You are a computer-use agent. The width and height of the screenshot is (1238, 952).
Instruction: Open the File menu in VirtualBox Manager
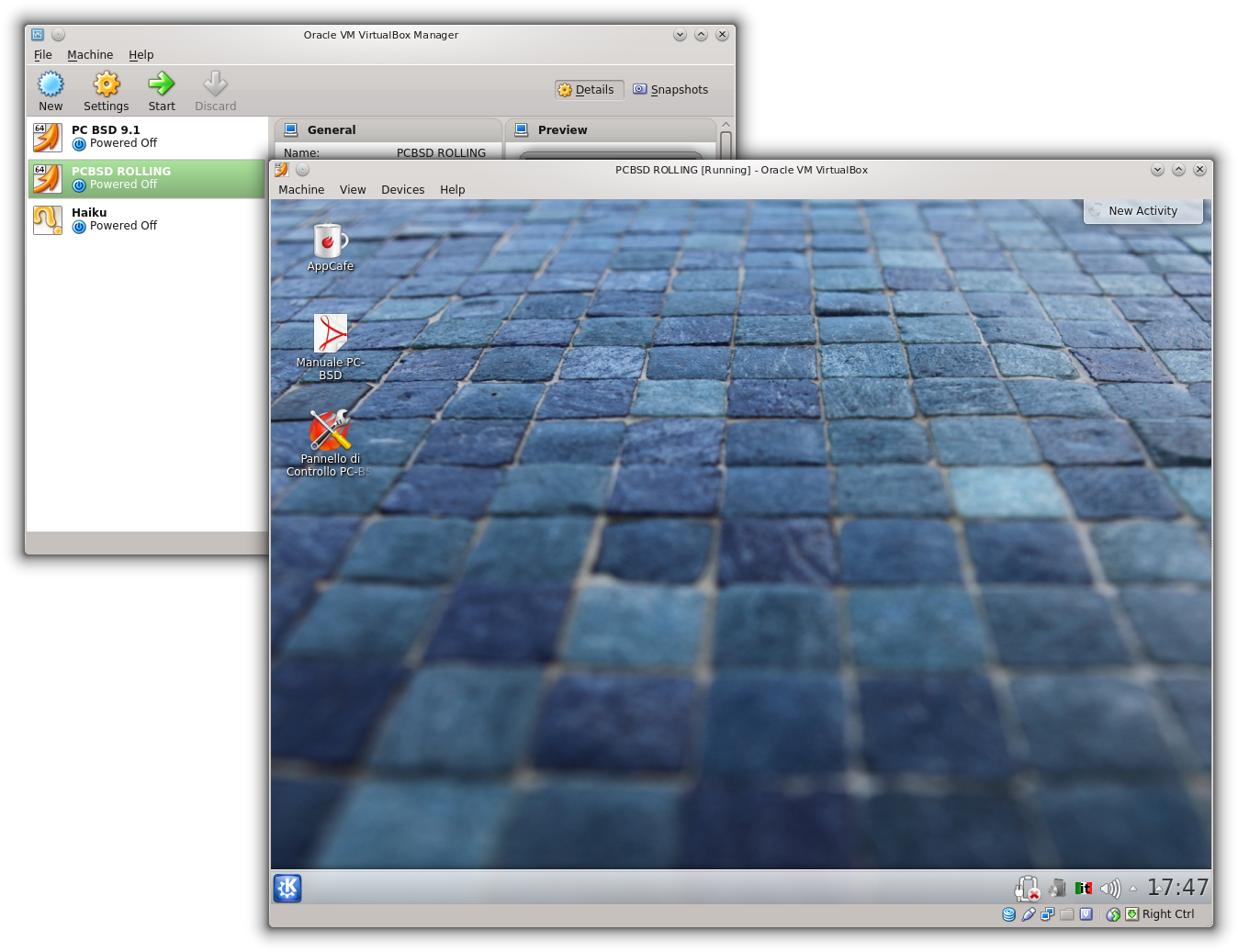pyautogui.click(x=43, y=55)
